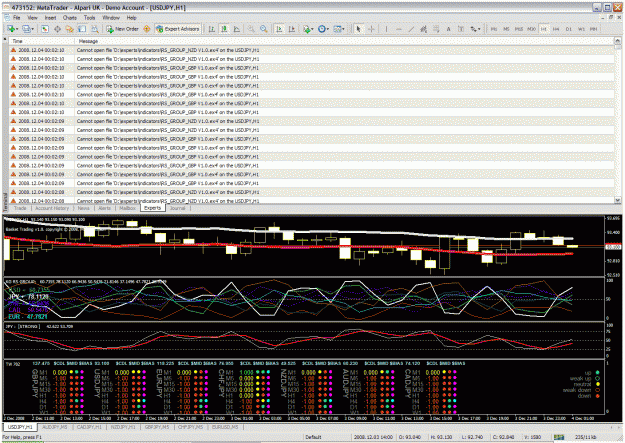
Task: Click the New Chart toolbar icon
Action: [11, 29]
